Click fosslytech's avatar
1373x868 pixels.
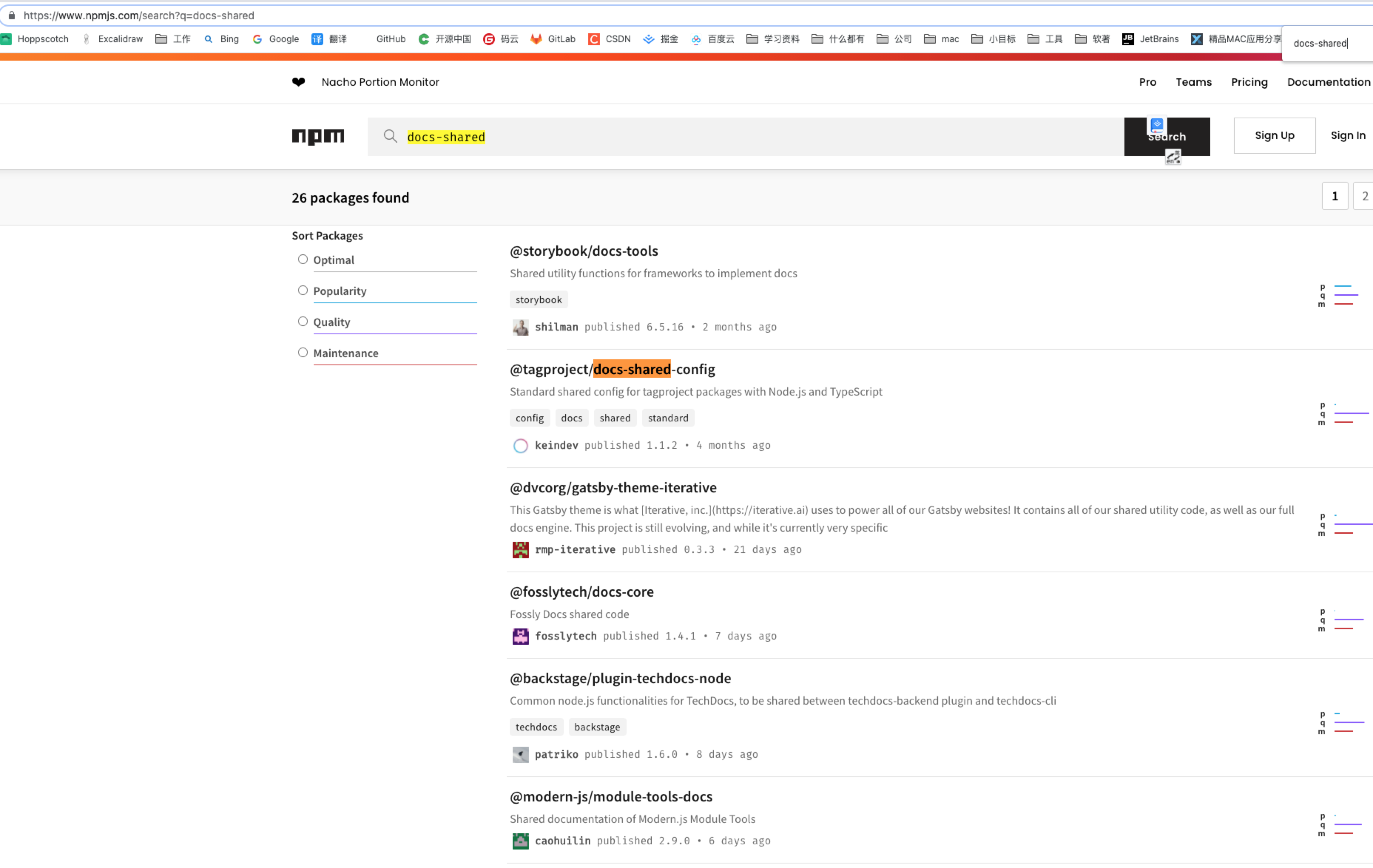(520, 637)
